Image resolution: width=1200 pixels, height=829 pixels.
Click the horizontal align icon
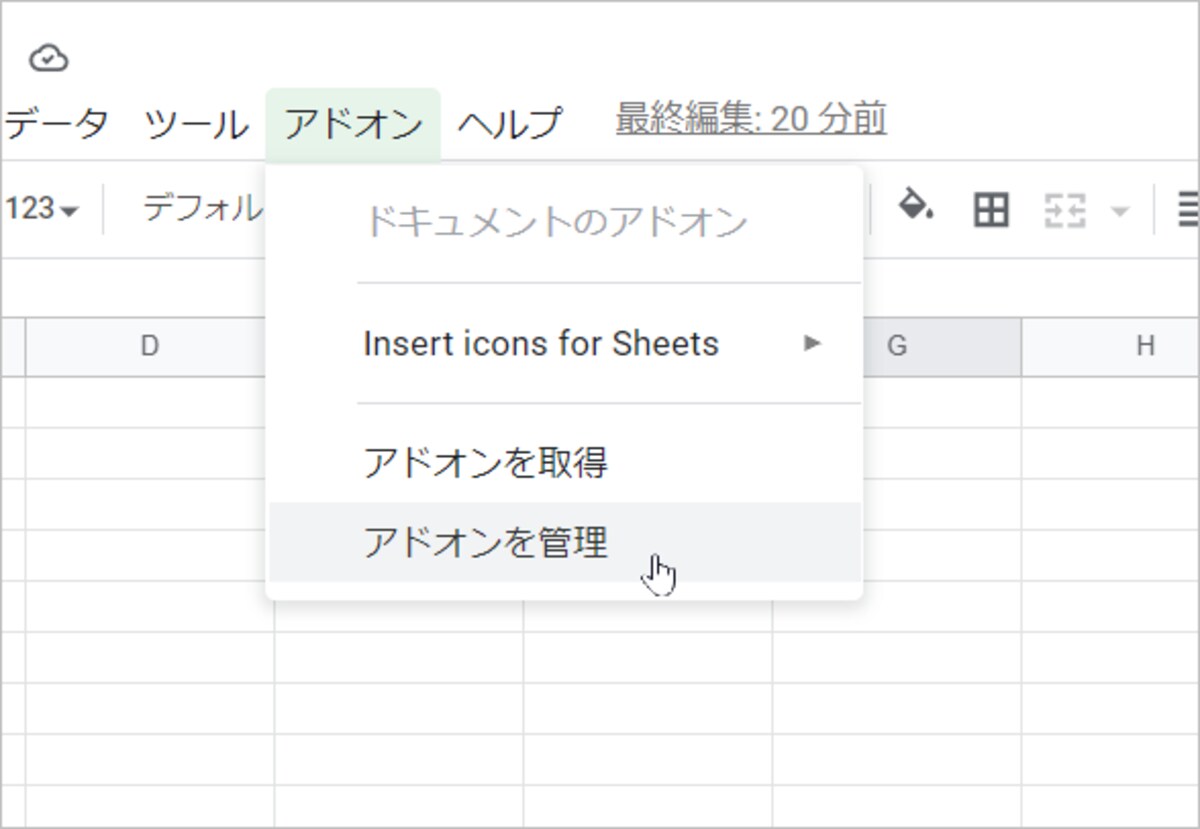click(x=1188, y=210)
